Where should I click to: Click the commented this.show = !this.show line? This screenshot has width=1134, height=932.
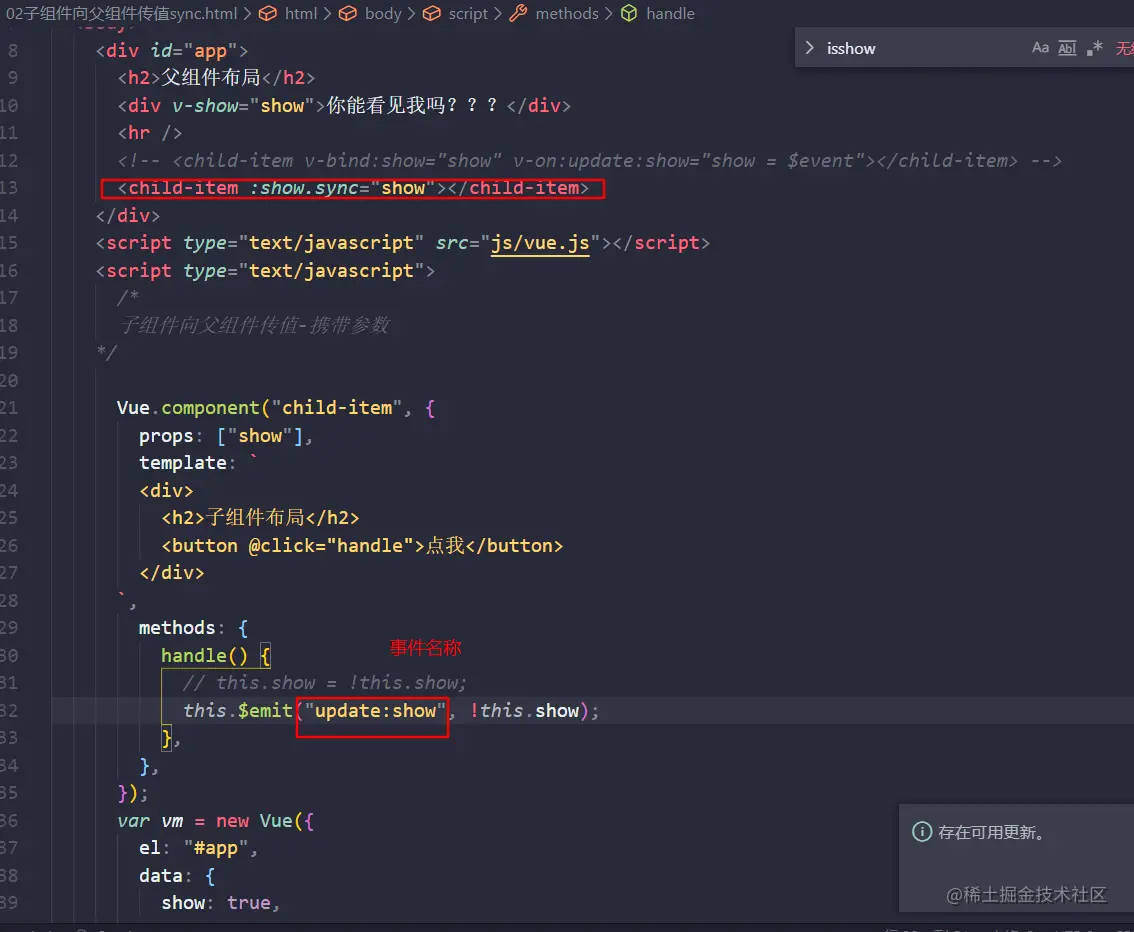[x=325, y=683]
